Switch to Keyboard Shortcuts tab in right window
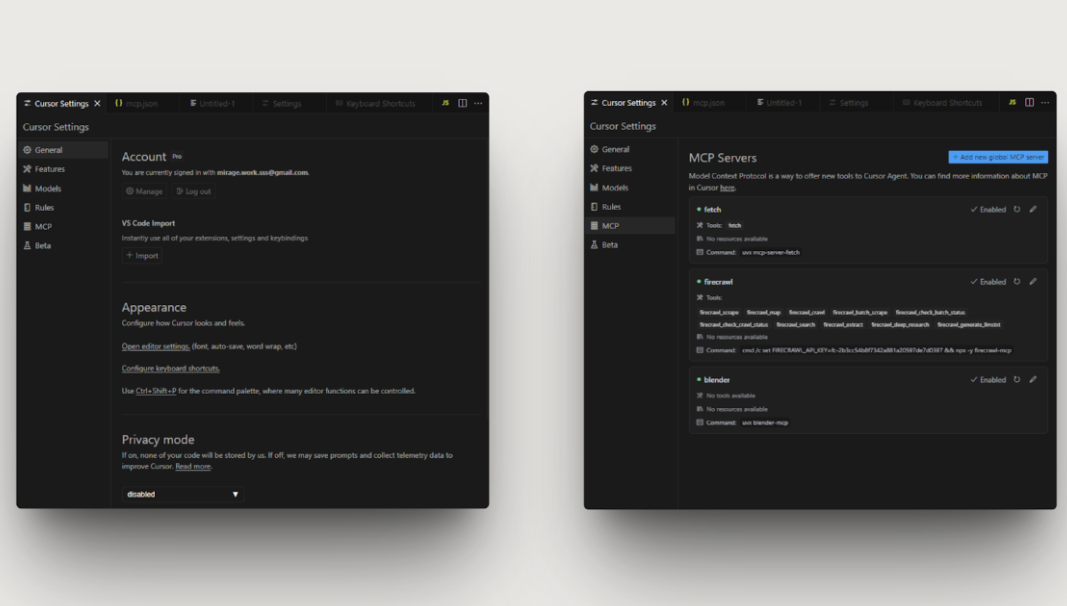 (943, 103)
